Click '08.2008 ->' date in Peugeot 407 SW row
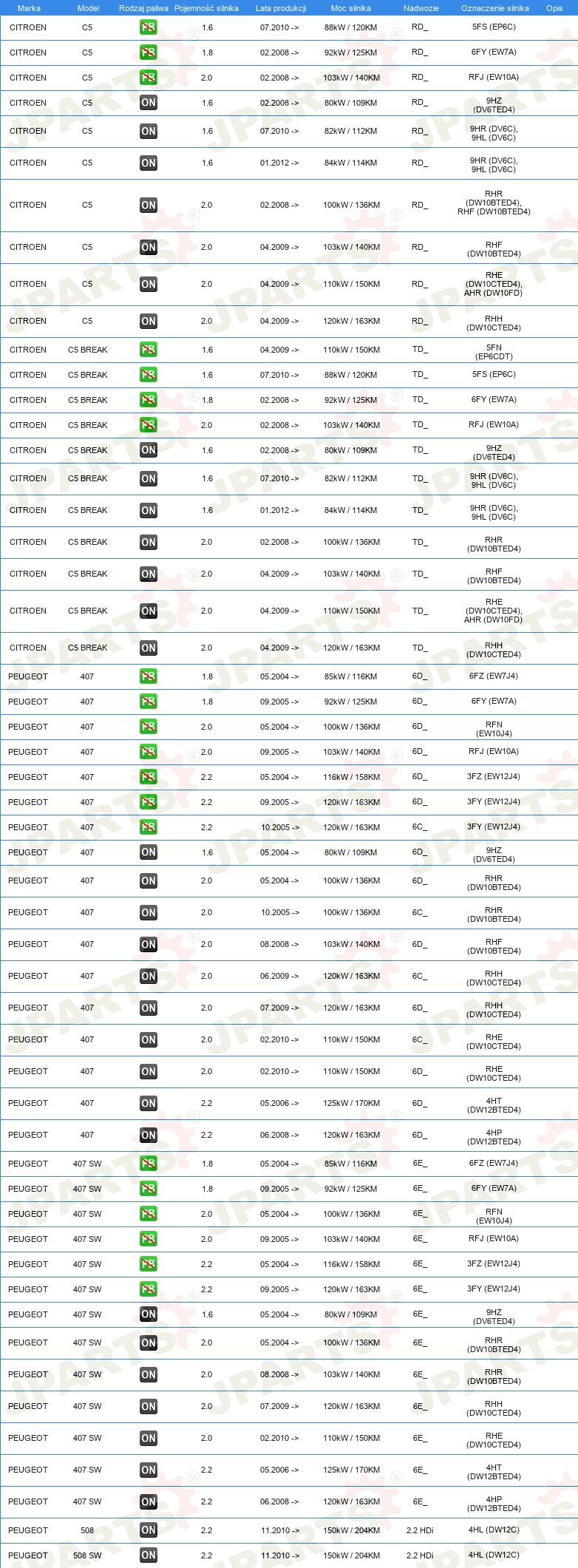578x1568 pixels. (279, 1374)
